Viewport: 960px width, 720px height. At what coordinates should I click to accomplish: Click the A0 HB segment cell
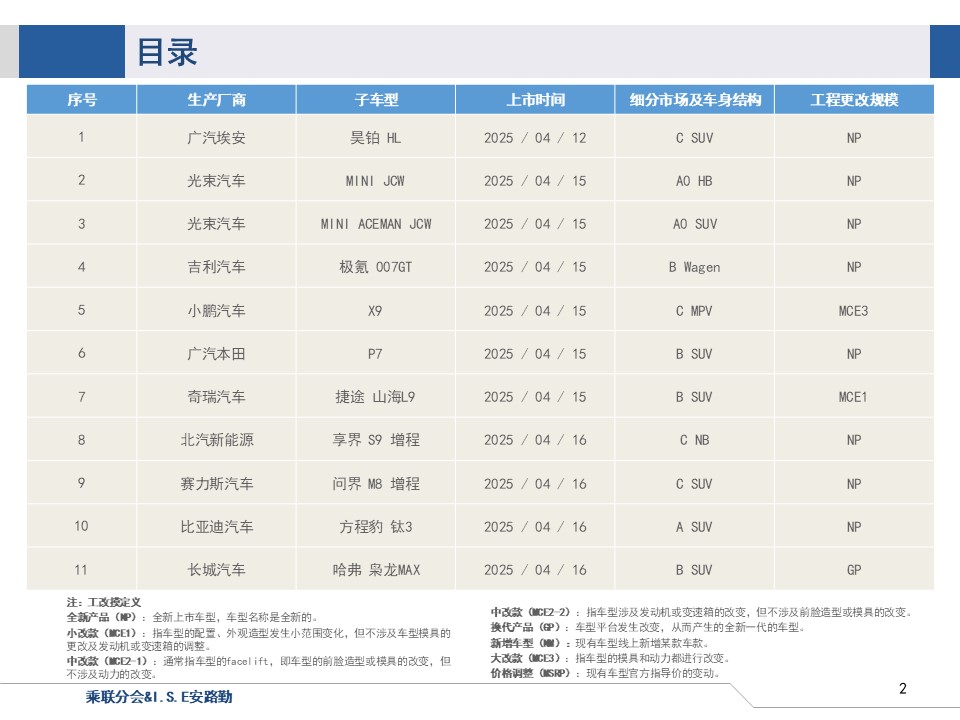[694, 181]
